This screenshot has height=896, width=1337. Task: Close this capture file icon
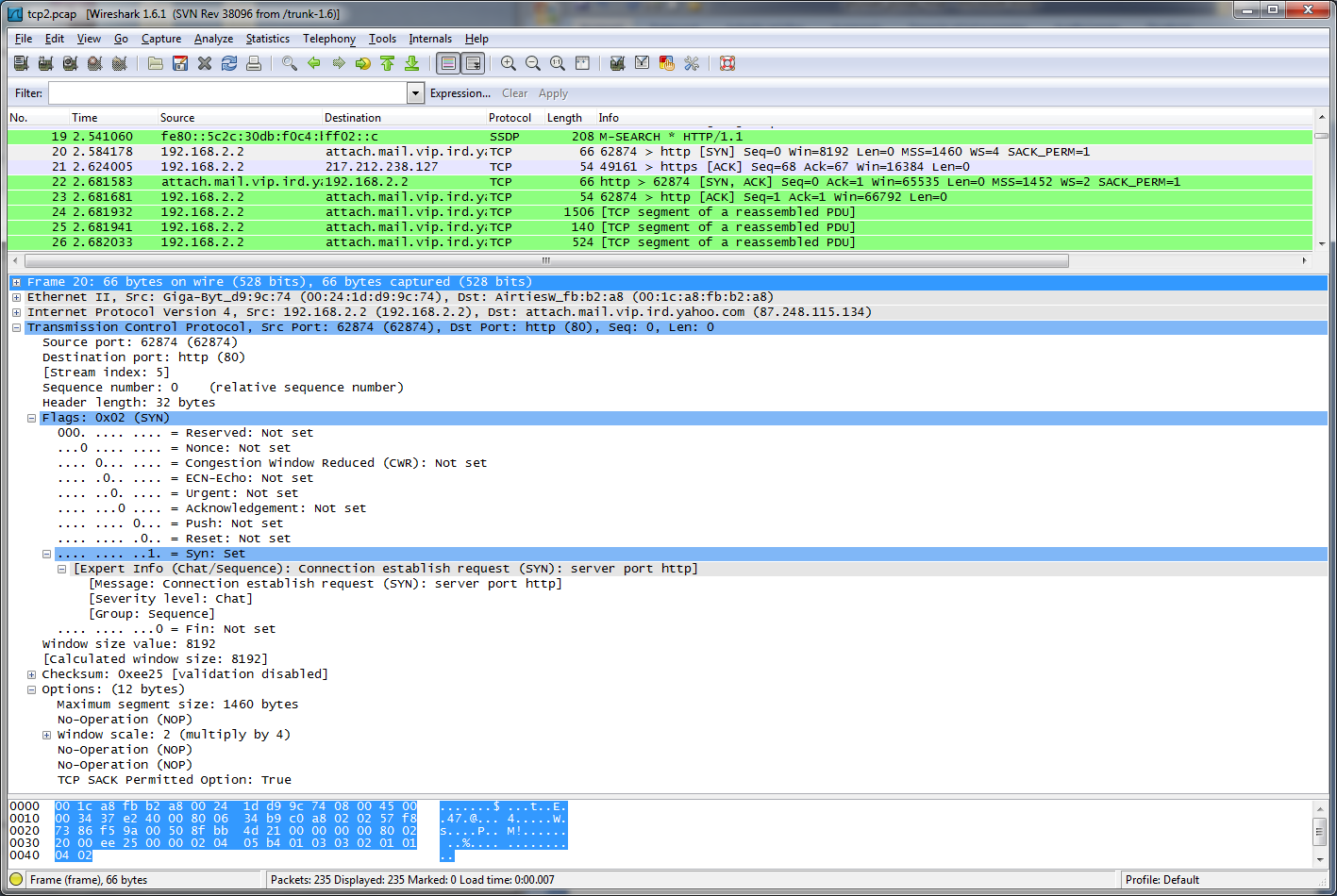coord(205,63)
